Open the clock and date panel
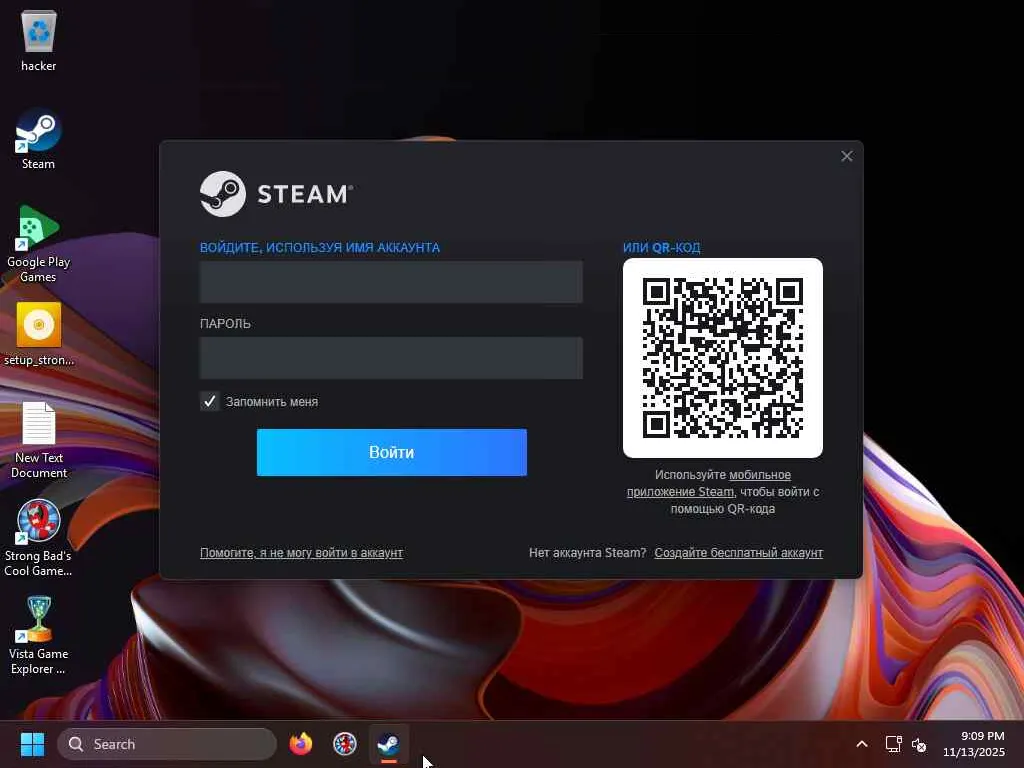The image size is (1024, 768). (x=973, y=744)
